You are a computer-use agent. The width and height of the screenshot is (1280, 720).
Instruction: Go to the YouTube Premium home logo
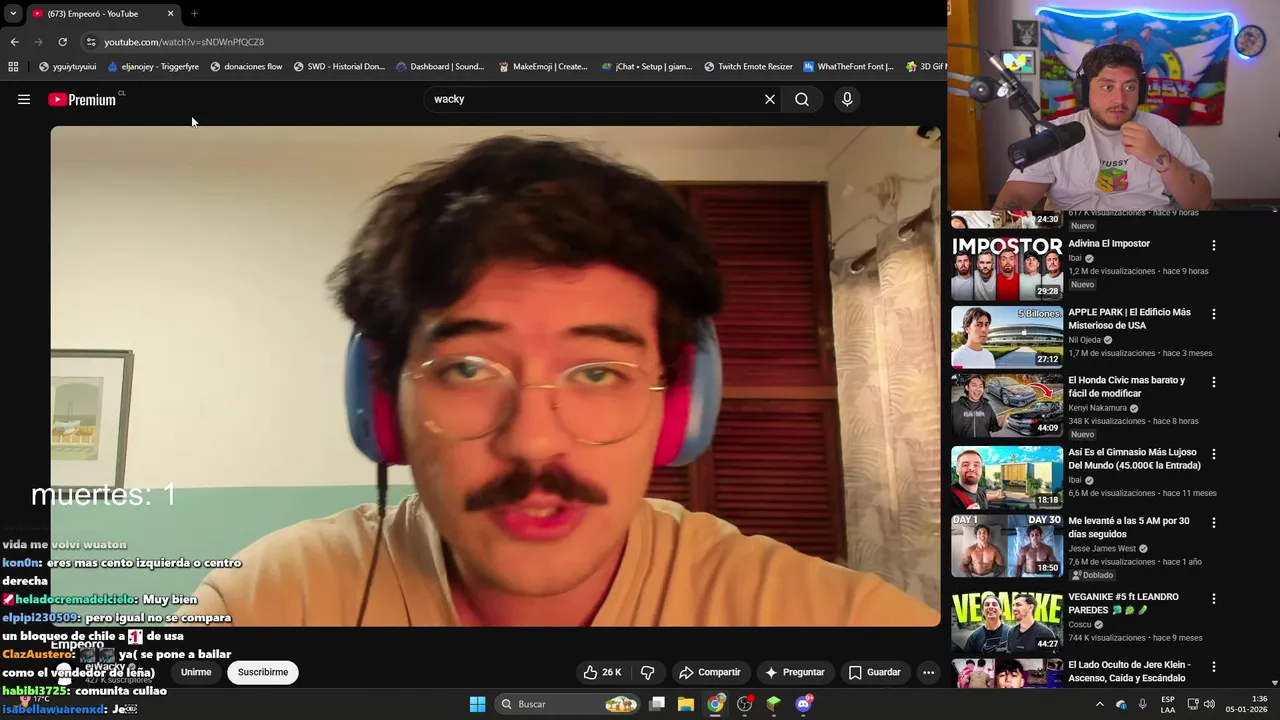(82, 99)
